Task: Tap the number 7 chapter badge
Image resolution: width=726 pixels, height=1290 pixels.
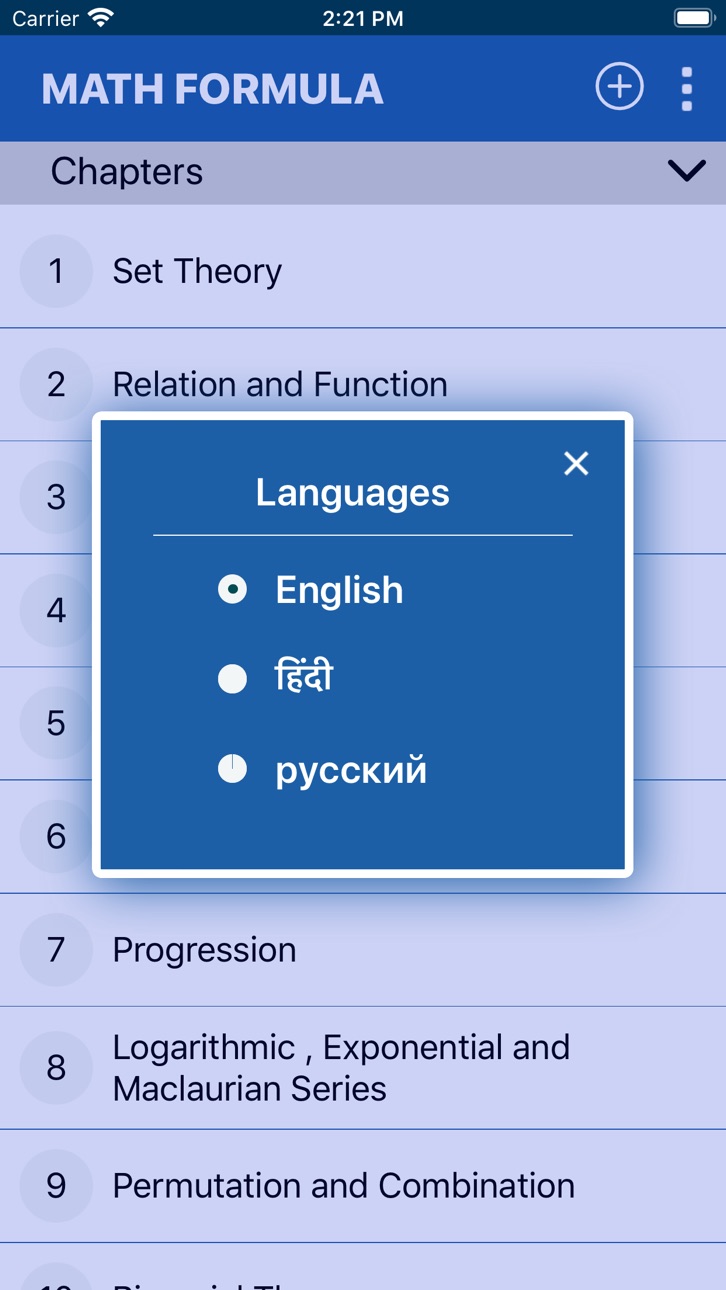Action: coord(56,949)
